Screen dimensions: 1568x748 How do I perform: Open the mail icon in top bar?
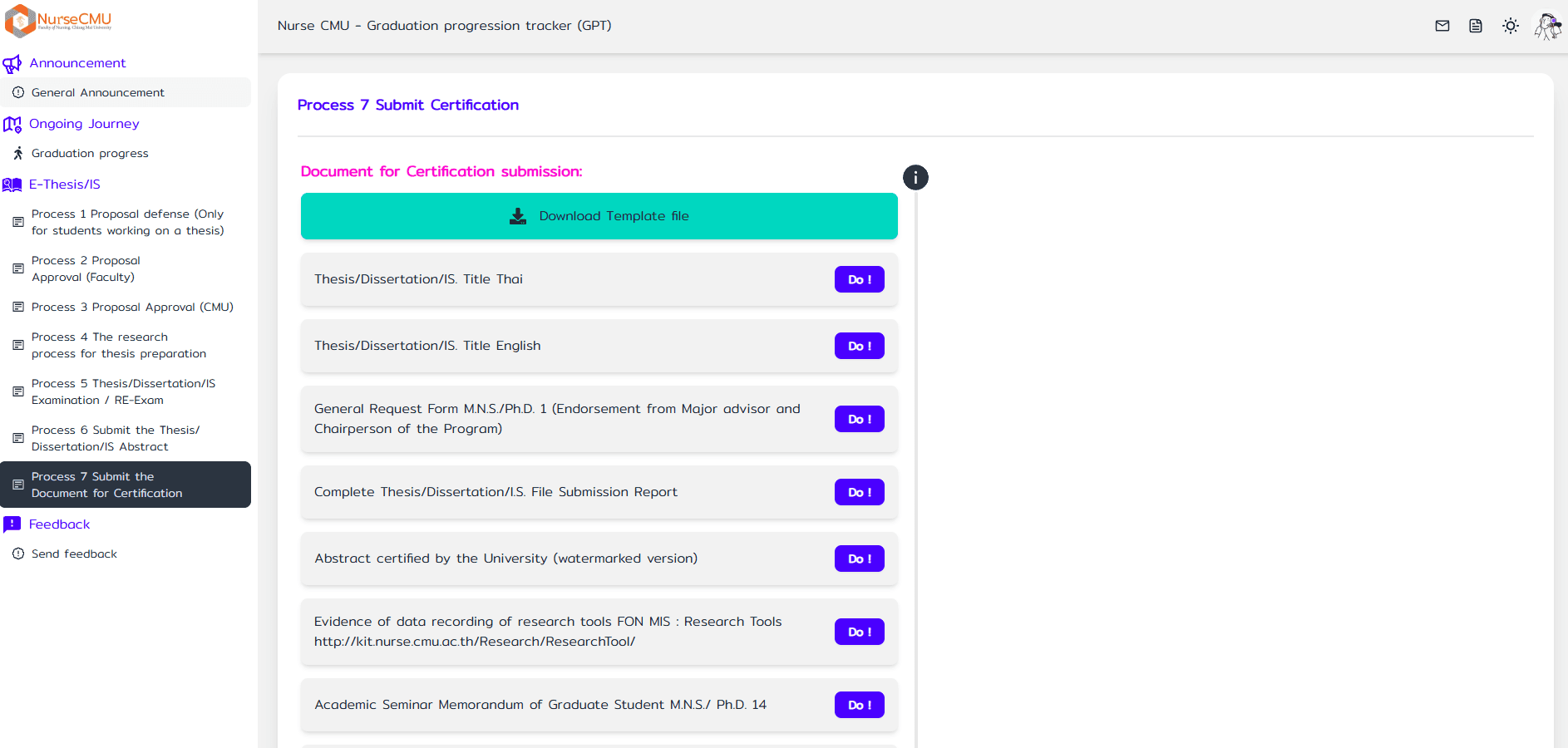tap(1442, 26)
